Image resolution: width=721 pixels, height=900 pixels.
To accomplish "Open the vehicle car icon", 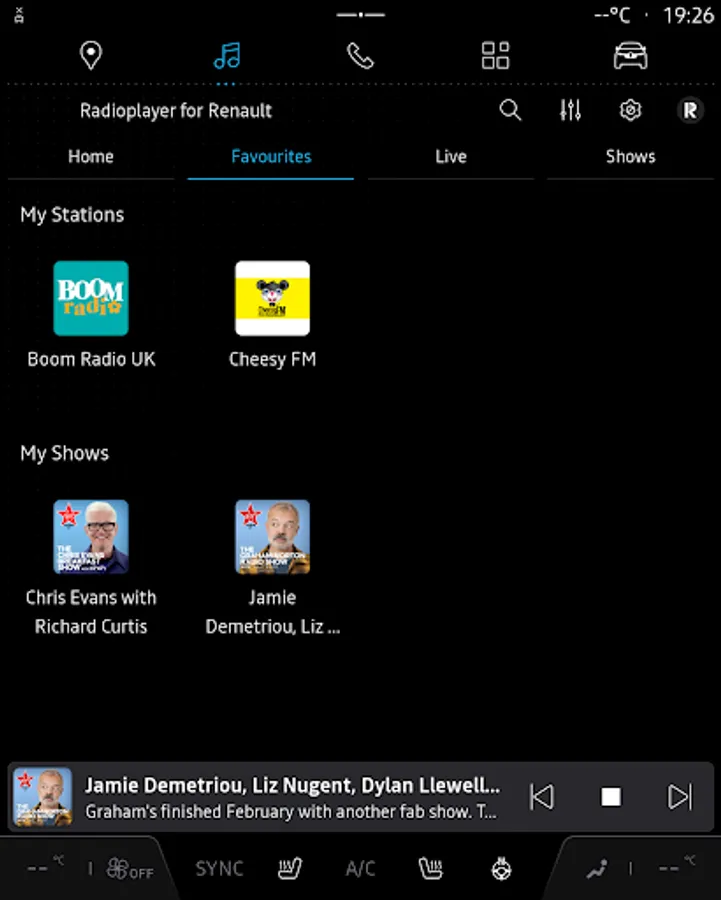I will [x=630, y=56].
